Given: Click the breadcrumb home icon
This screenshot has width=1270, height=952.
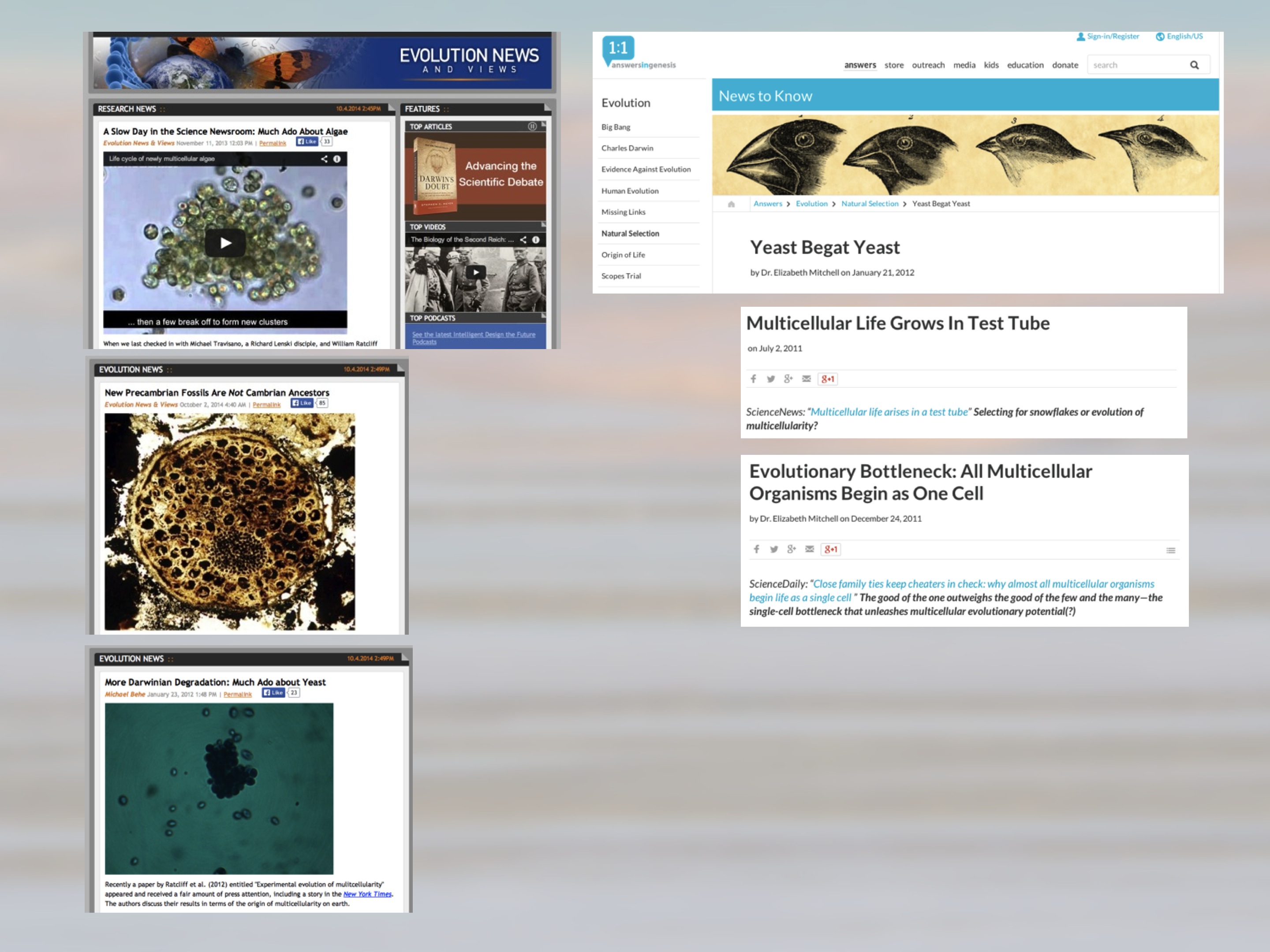Looking at the screenshot, I should click(x=731, y=205).
